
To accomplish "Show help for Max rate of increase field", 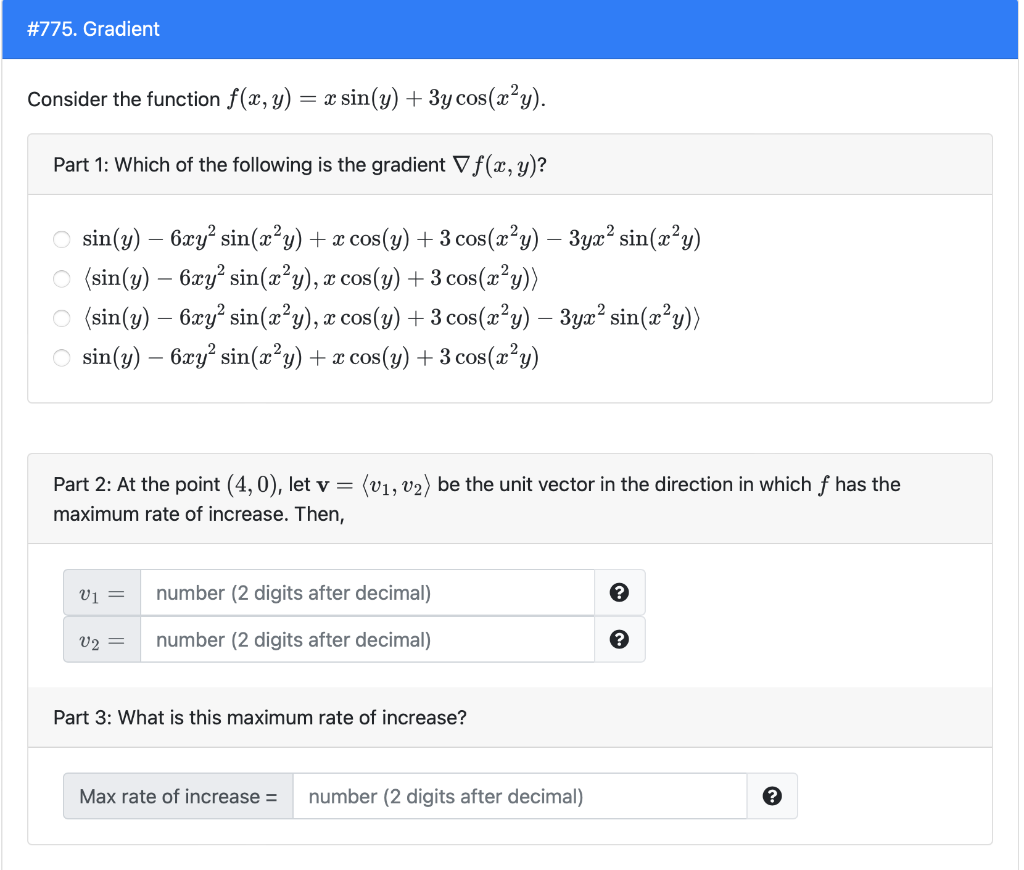I will click(772, 796).
